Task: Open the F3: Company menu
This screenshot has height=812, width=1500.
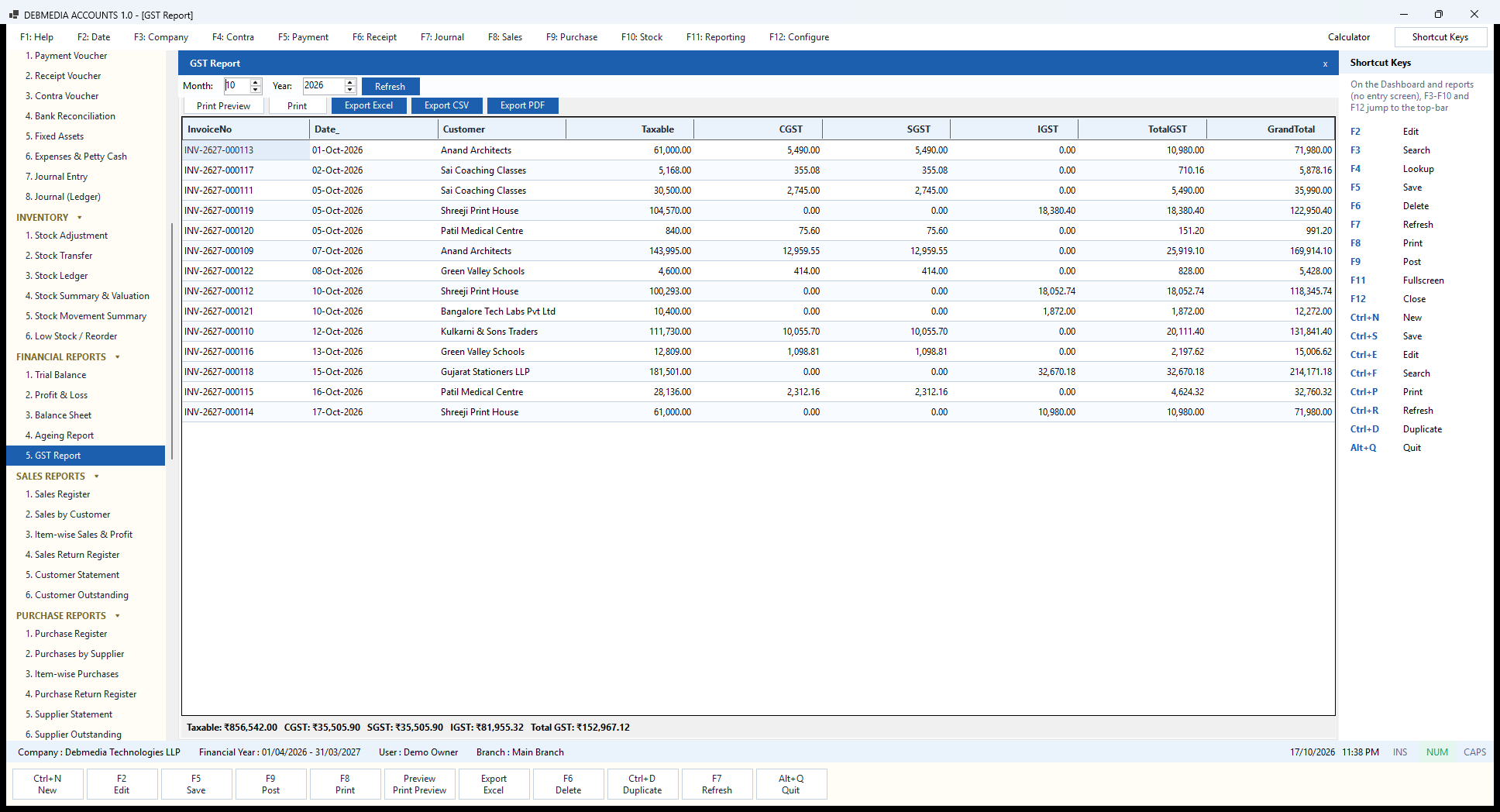Action: tap(161, 37)
